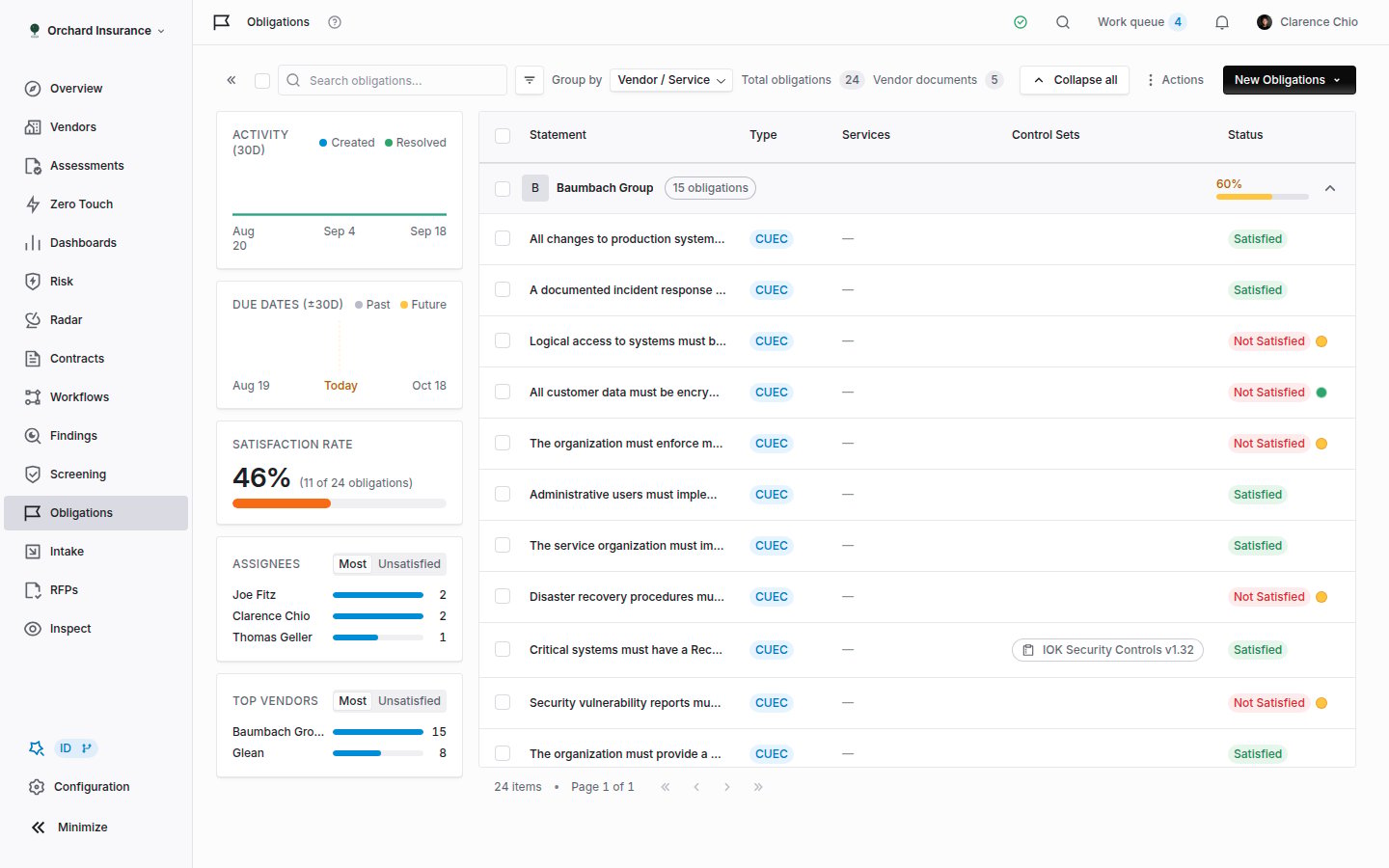Image resolution: width=1389 pixels, height=868 pixels.
Task: Collapse the left stats panel with double-chevron
Action: click(231, 80)
